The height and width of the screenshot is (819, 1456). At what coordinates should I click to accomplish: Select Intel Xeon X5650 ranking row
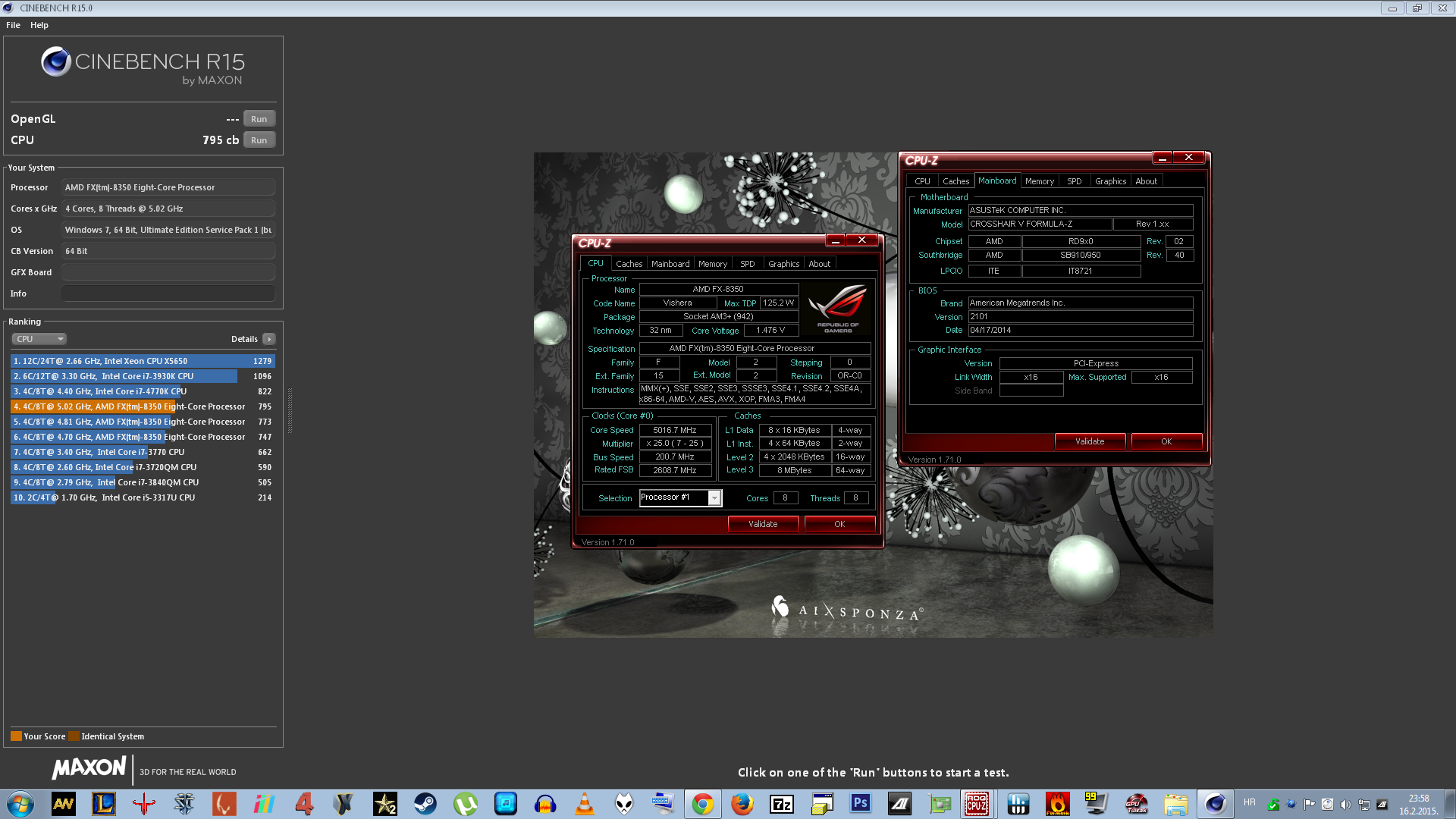pyautogui.click(x=143, y=361)
